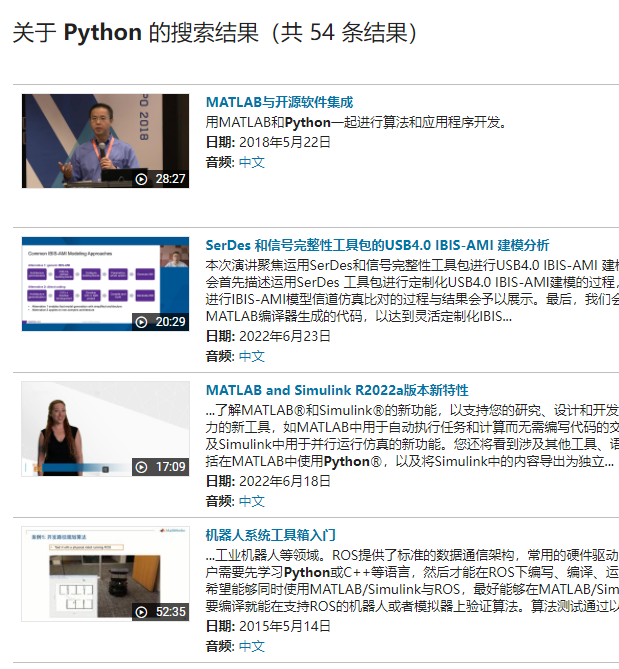Click the play icon on the 52:35 video
Viewport: 619px width, 669px height.
tap(142, 612)
